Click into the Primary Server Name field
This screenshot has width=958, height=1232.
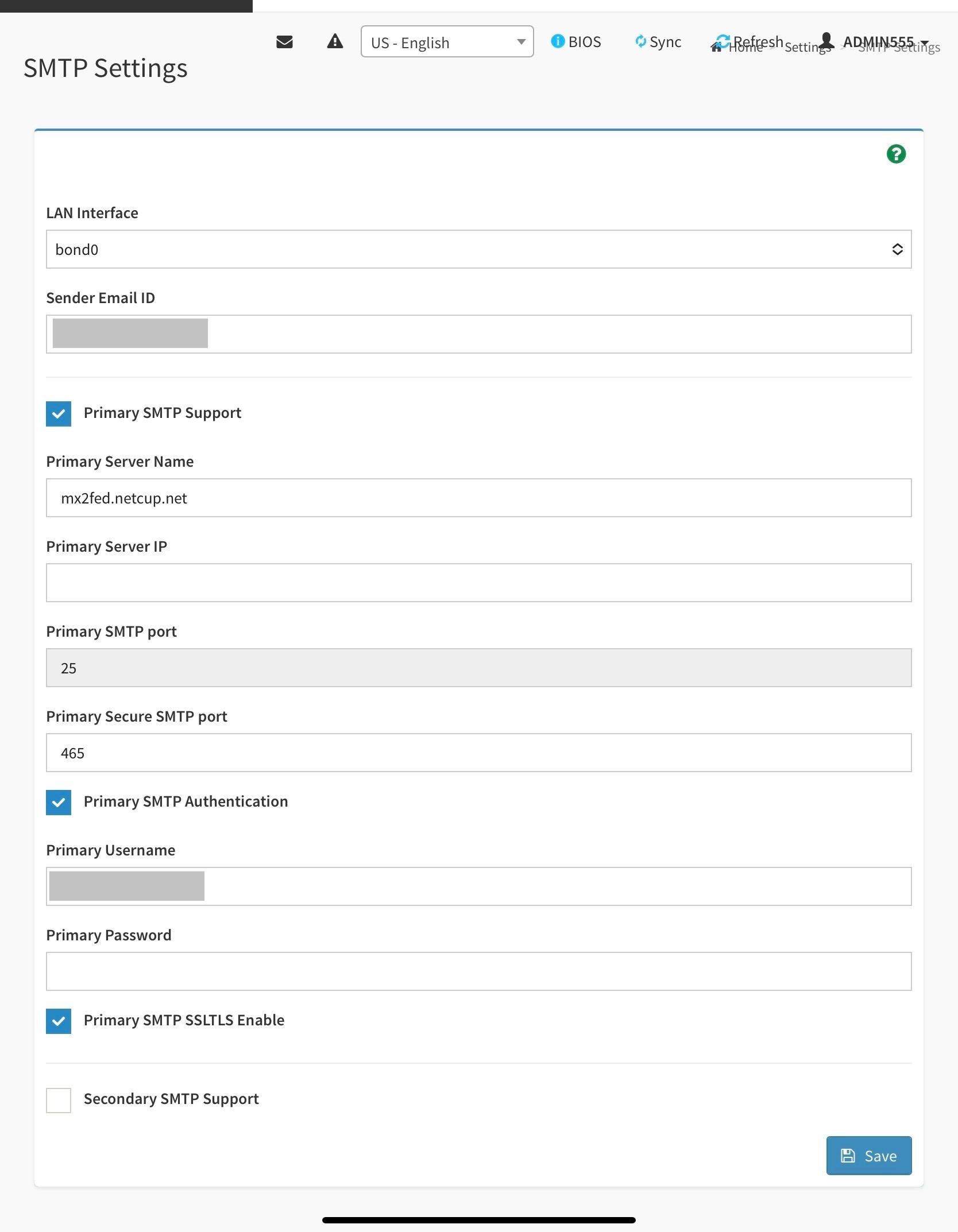pos(478,498)
